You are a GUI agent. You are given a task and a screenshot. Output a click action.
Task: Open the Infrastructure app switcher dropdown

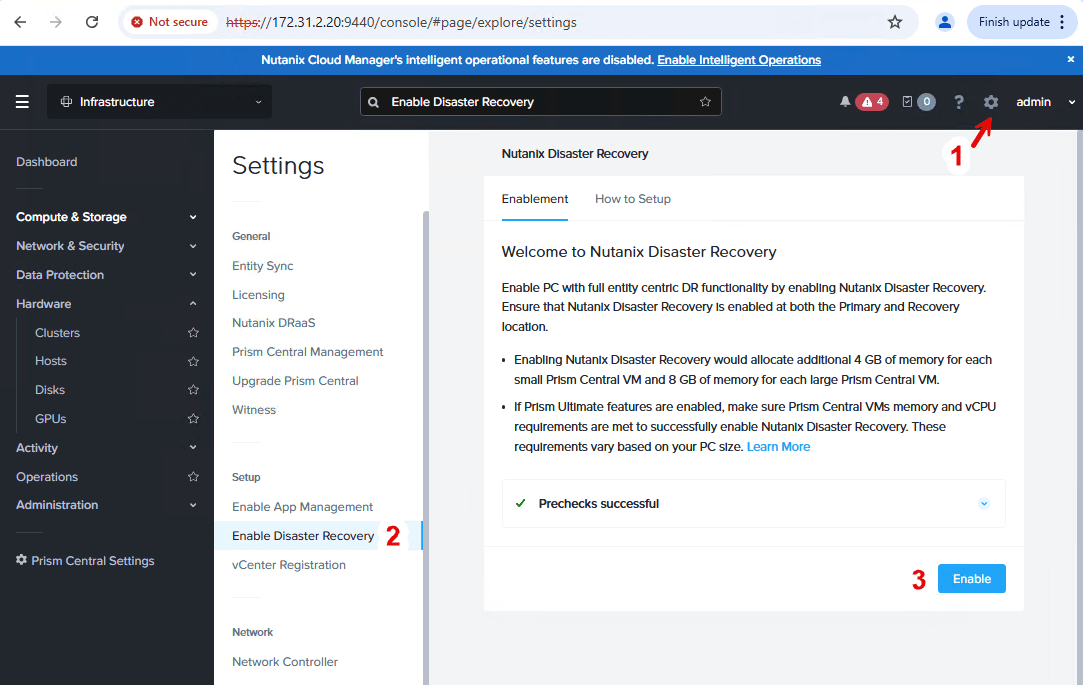(x=160, y=102)
